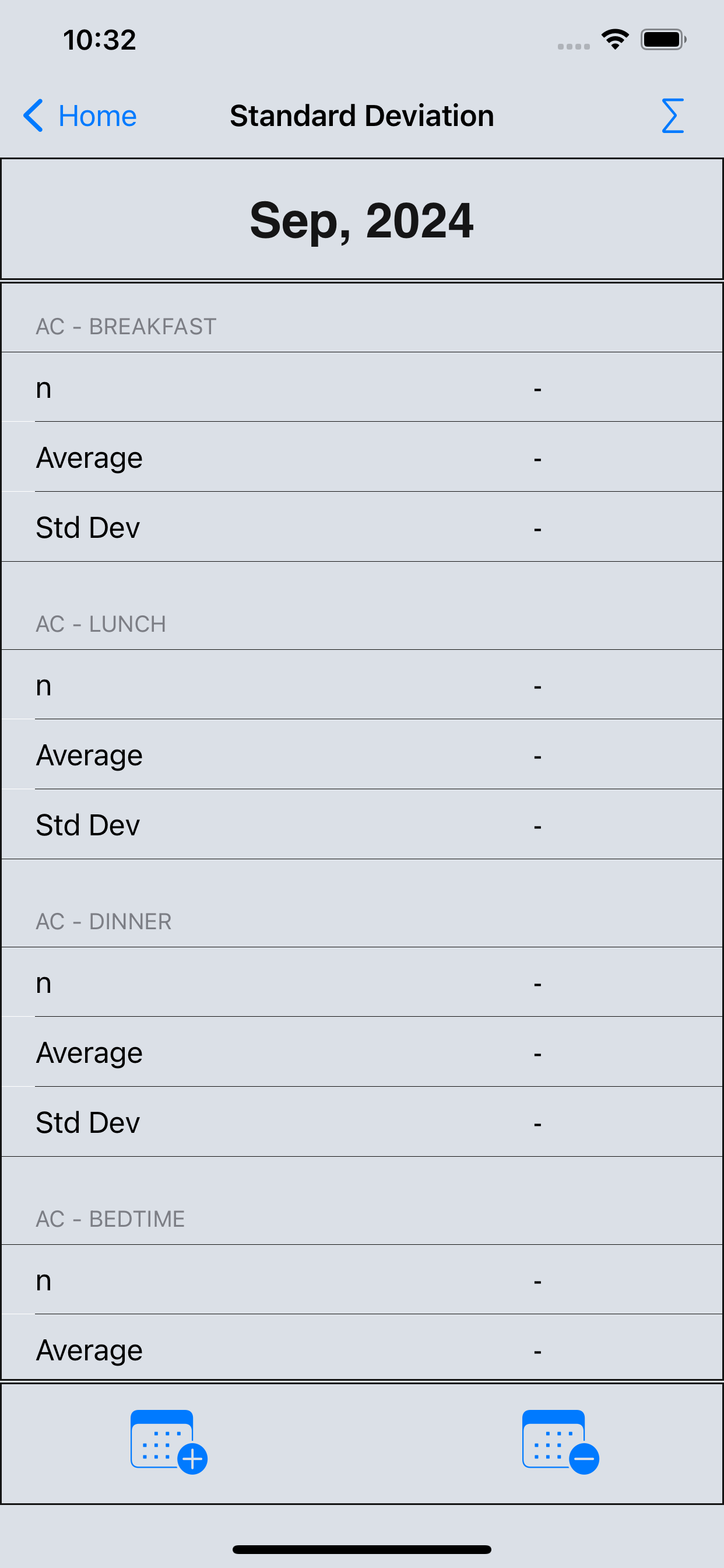The width and height of the screenshot is (724, 1568).
Task: Tap the Sep, 2024 month header
Action: pyautogui.click(x=362, y=220)
